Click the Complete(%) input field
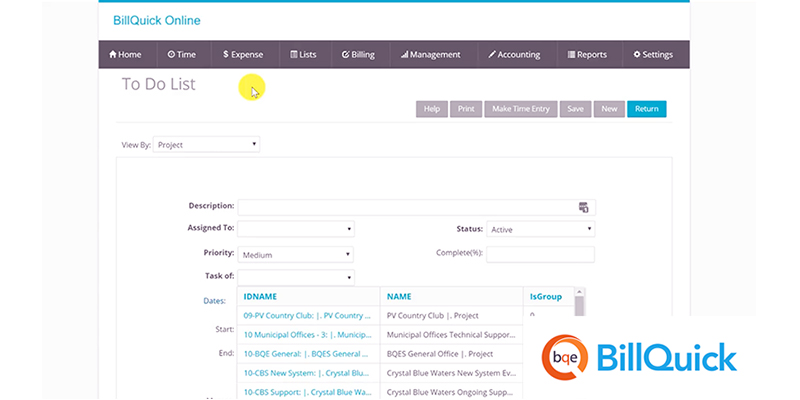The width and height of the screenshot is (800, 400). pos(540,254)
